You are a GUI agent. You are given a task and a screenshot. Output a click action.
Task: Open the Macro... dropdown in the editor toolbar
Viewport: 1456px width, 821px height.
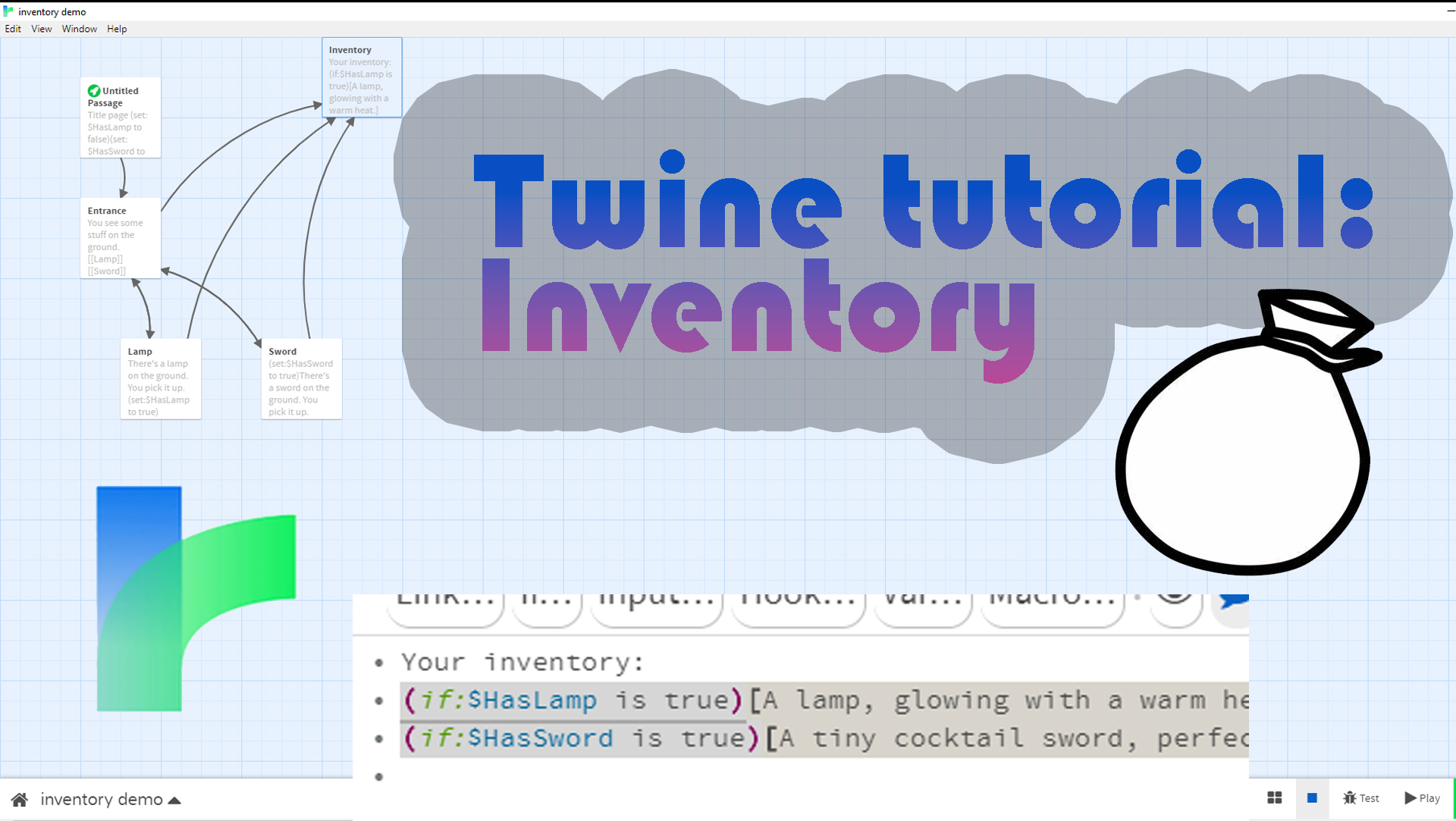[1052, 601]
